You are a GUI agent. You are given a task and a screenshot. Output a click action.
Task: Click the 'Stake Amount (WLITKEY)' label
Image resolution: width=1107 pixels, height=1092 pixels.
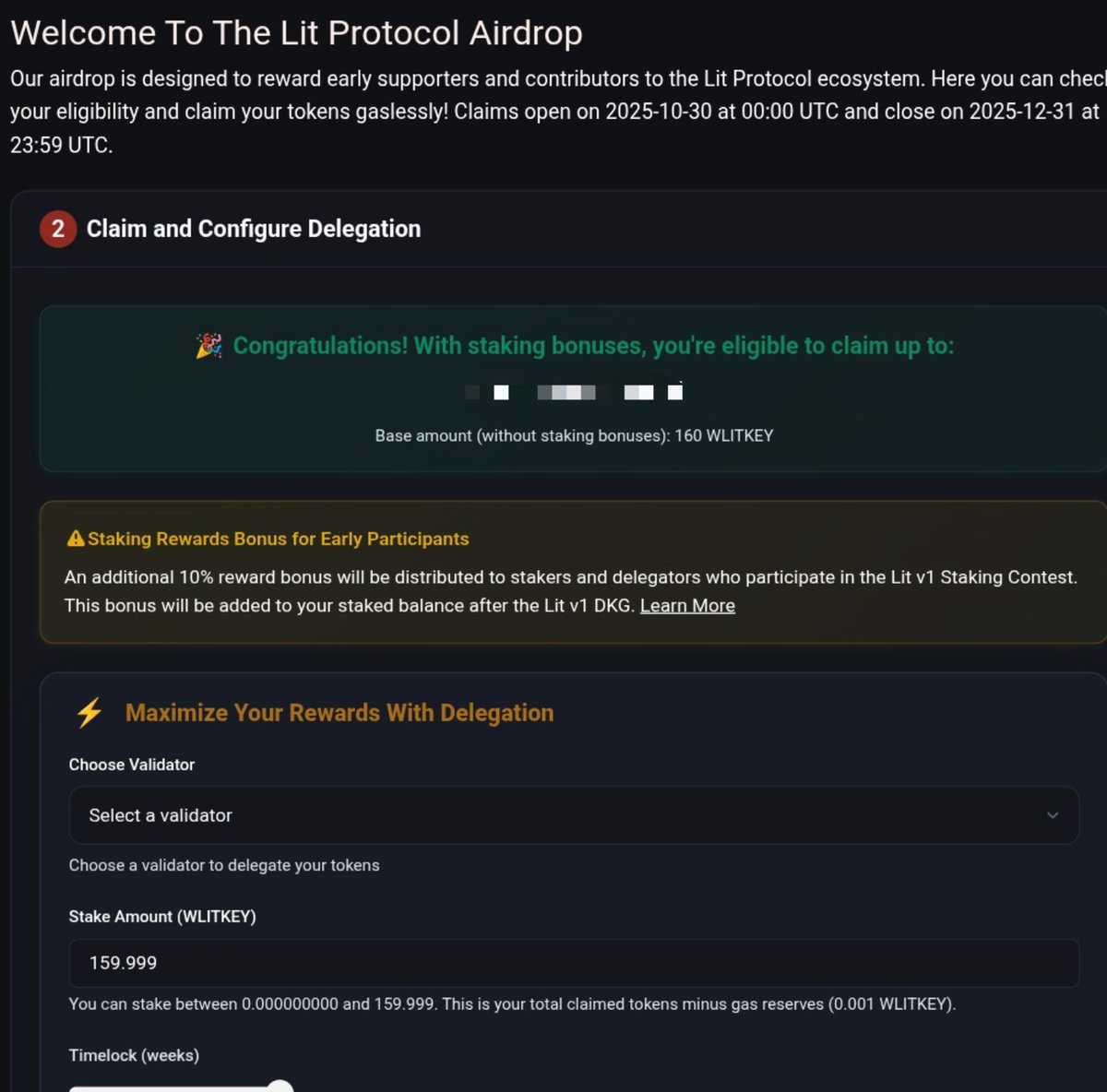click(x=162, y=917)
